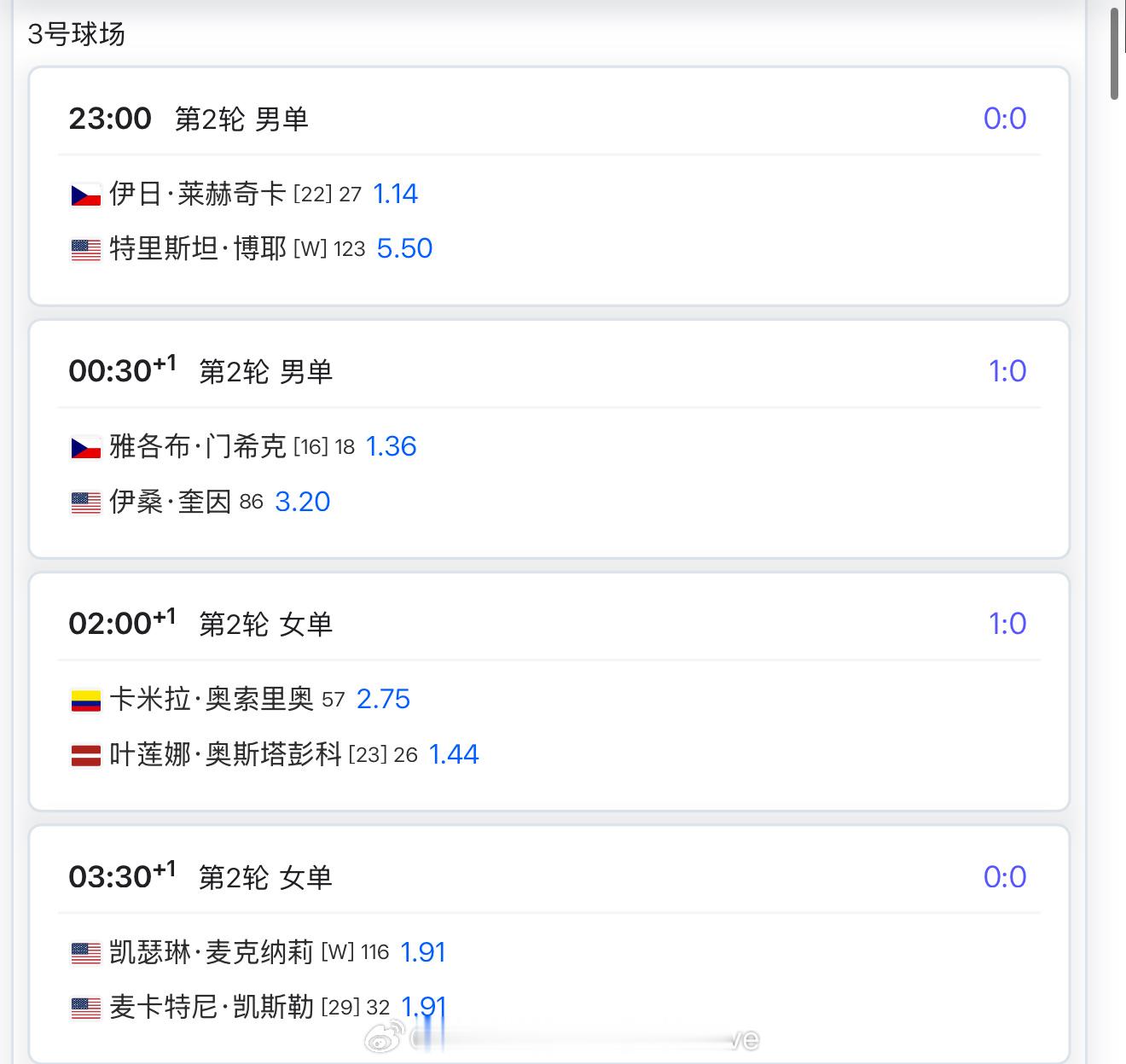Open player 叶莲娜·奥斯塔彭科
Viewport: 1126px width, 1064px height.
[x=225, y=754]
